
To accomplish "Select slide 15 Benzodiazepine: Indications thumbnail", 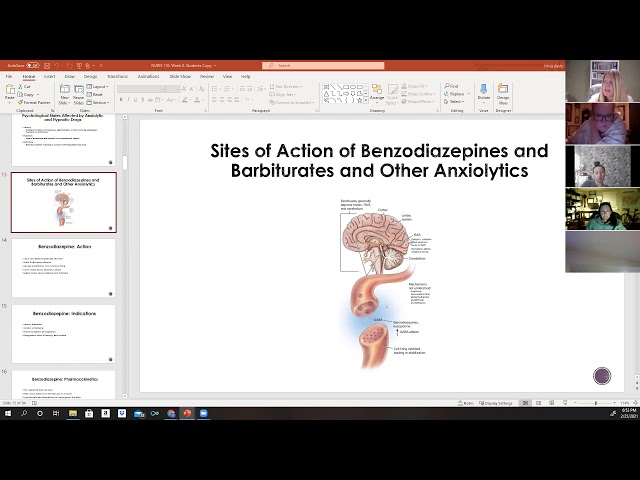I will 64,334.
